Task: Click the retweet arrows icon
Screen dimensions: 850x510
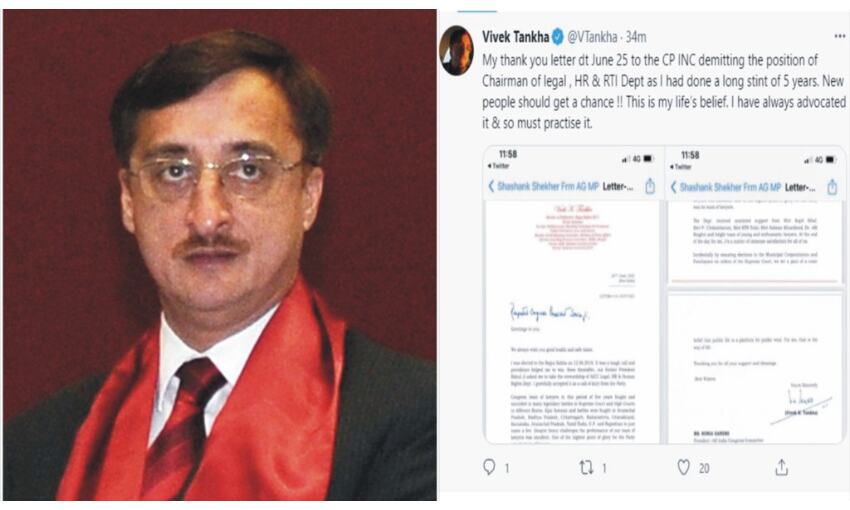Action: point(586,467)
